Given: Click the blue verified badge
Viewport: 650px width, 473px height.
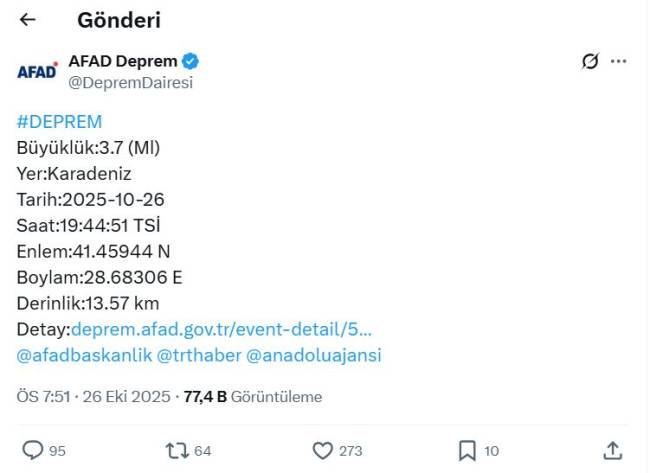Looking at the screenshot, I should pos(191,61).
